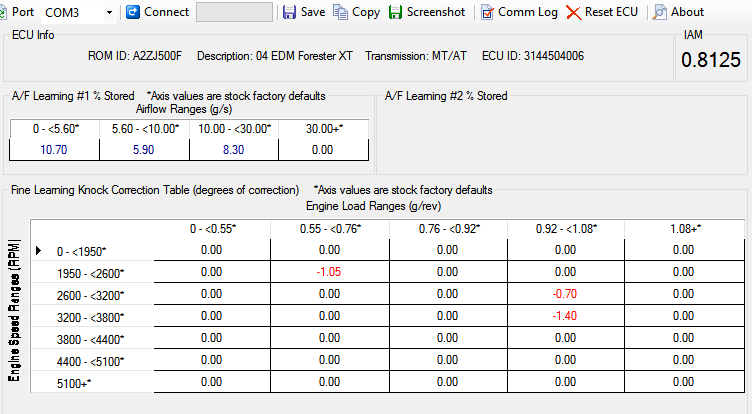Select A/F Learning cell 8.30

(234, 150)
